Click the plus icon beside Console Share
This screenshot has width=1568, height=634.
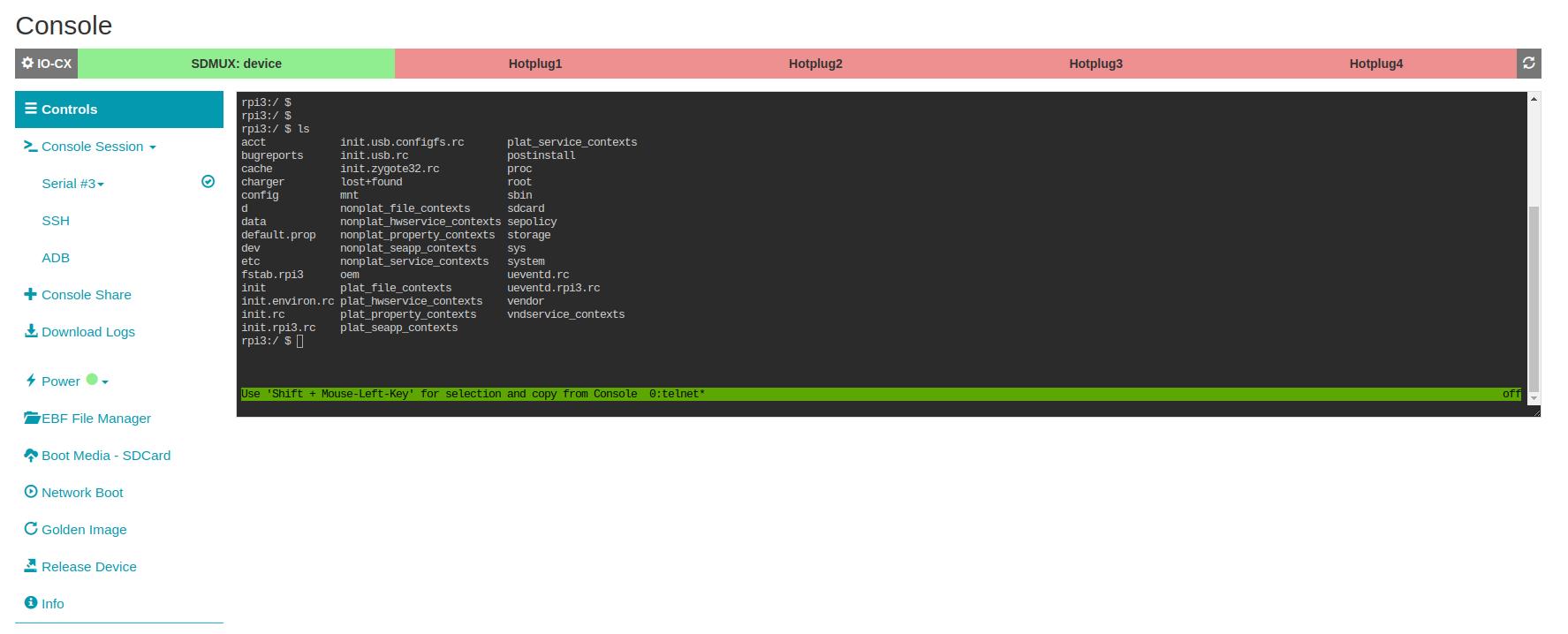31,294
